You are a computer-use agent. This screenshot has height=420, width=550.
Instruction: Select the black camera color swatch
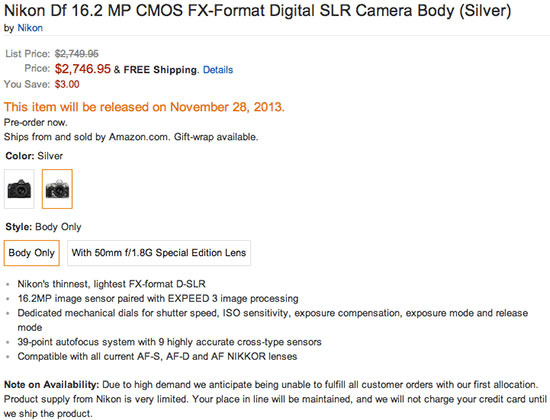click(x=19, y=189)
